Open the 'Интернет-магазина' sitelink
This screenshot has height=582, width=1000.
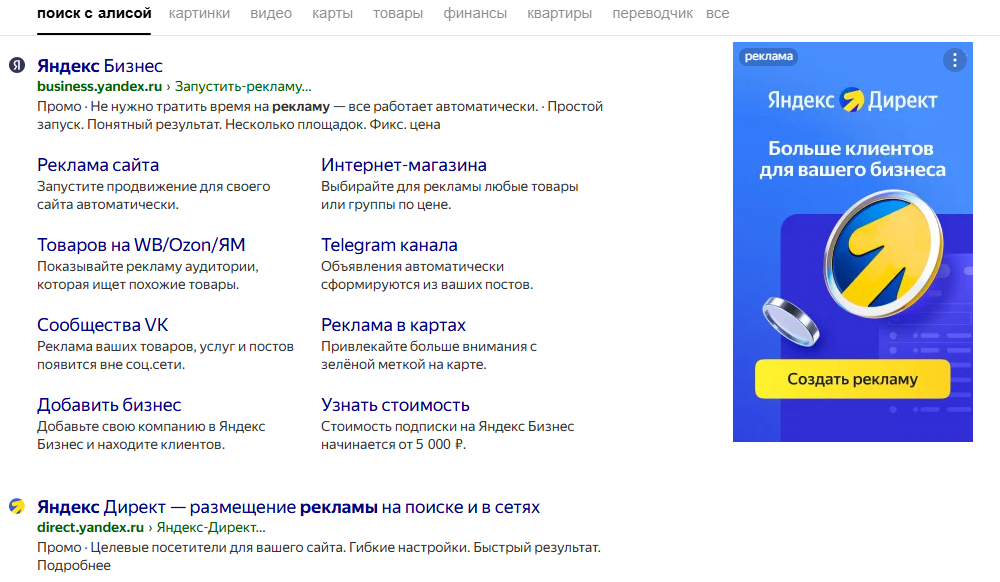404,165
